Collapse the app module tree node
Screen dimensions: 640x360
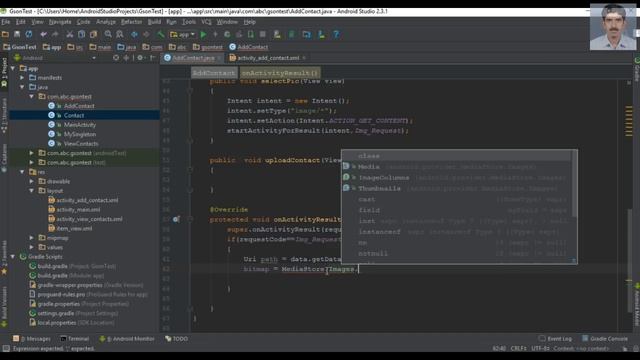(x=13, y=68)
